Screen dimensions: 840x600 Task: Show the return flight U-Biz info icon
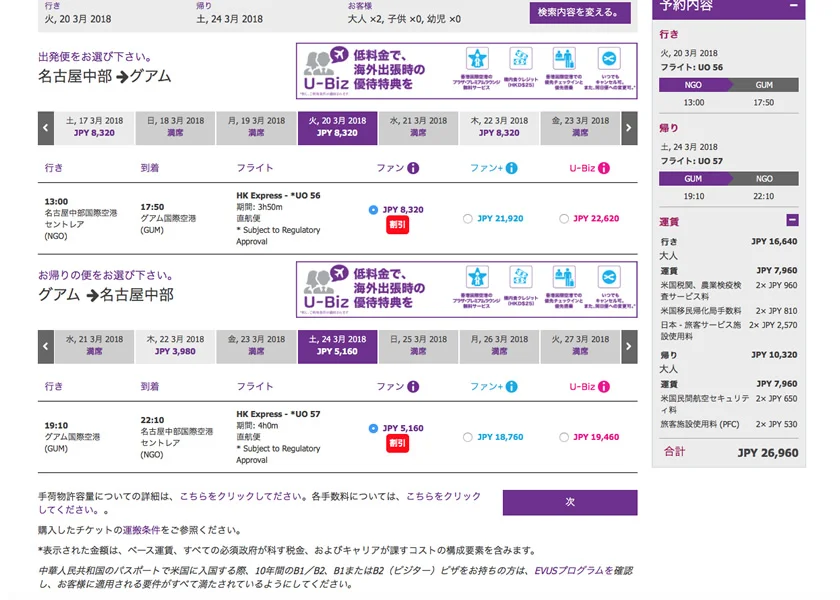pos(607,386)
